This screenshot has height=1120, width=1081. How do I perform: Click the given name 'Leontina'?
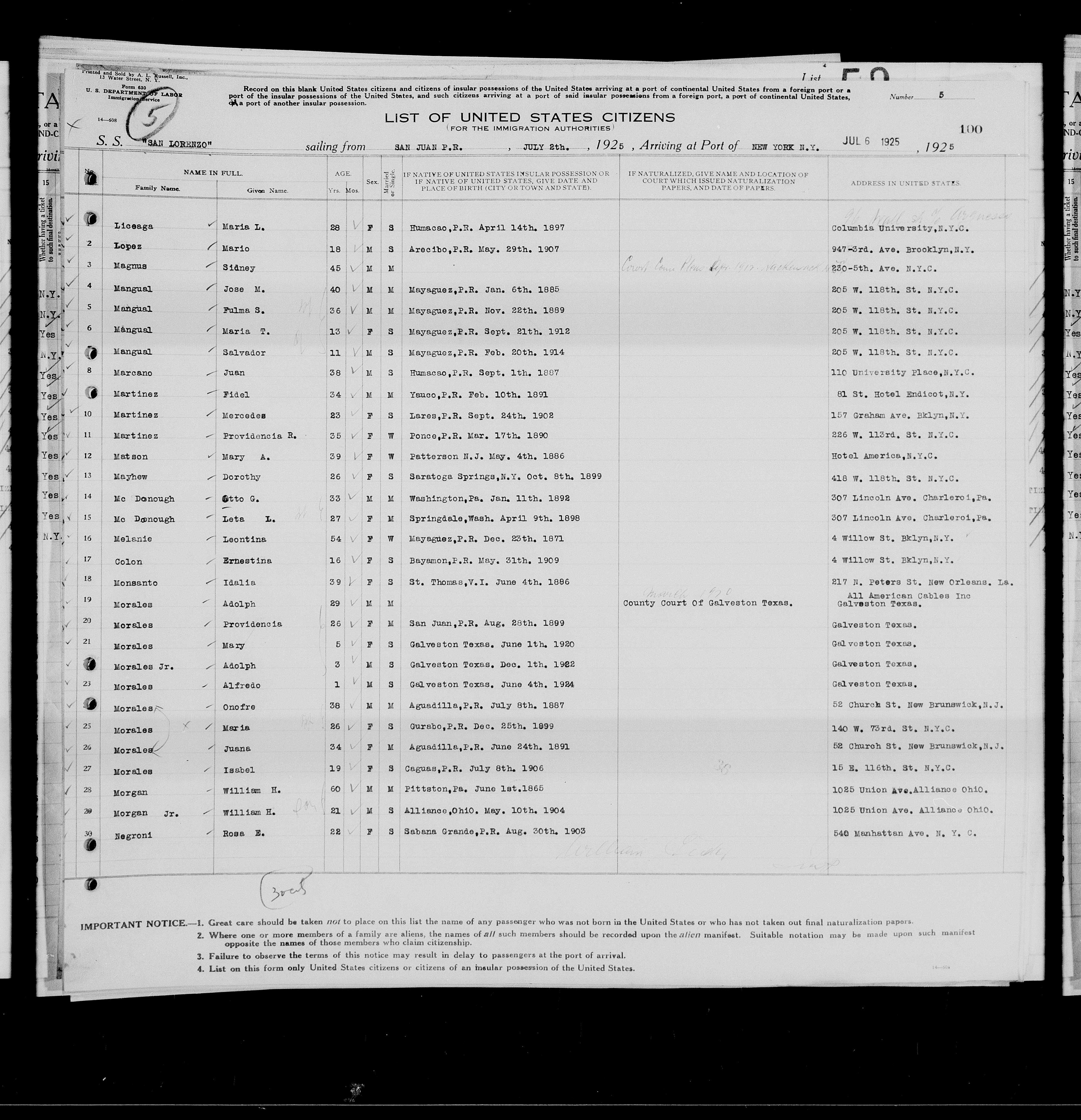pyautogui.click(x=245, y=540)
